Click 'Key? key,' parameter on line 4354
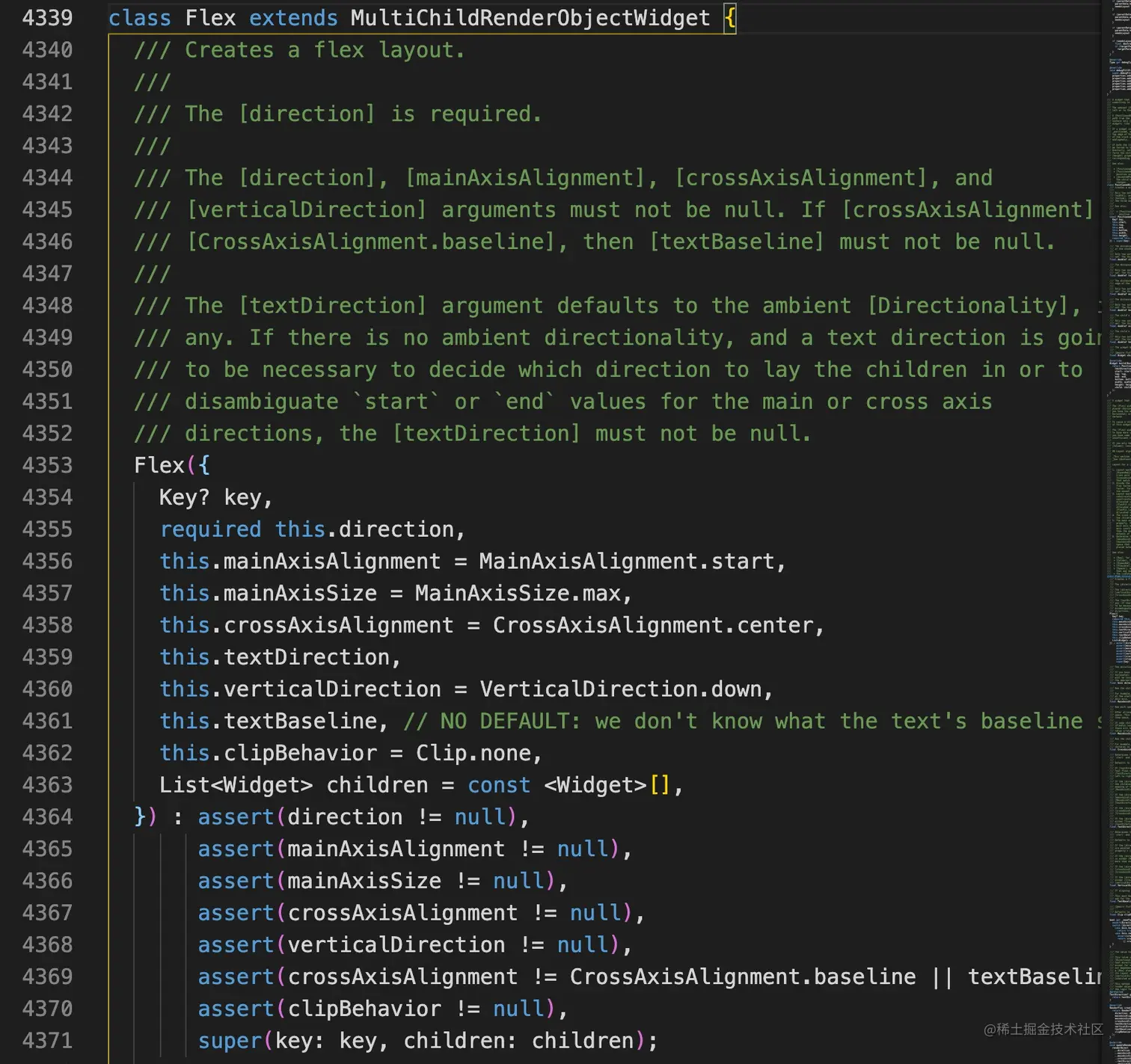1131x1064 pixels. (x=216, y=497)
